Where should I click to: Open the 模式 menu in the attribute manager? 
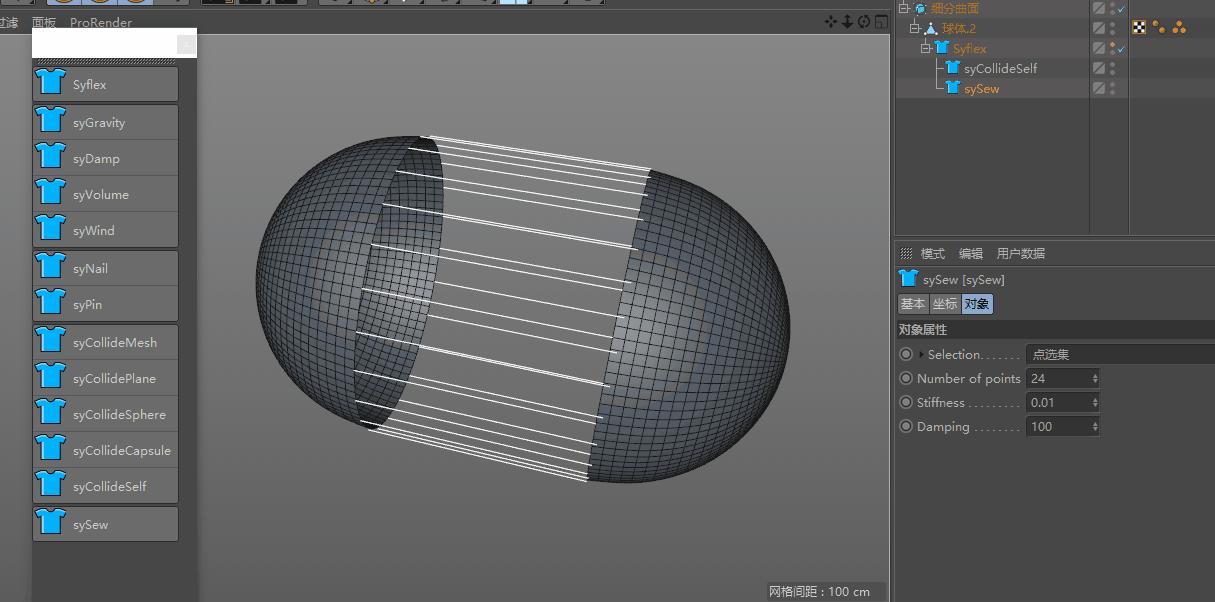[931, 253]
